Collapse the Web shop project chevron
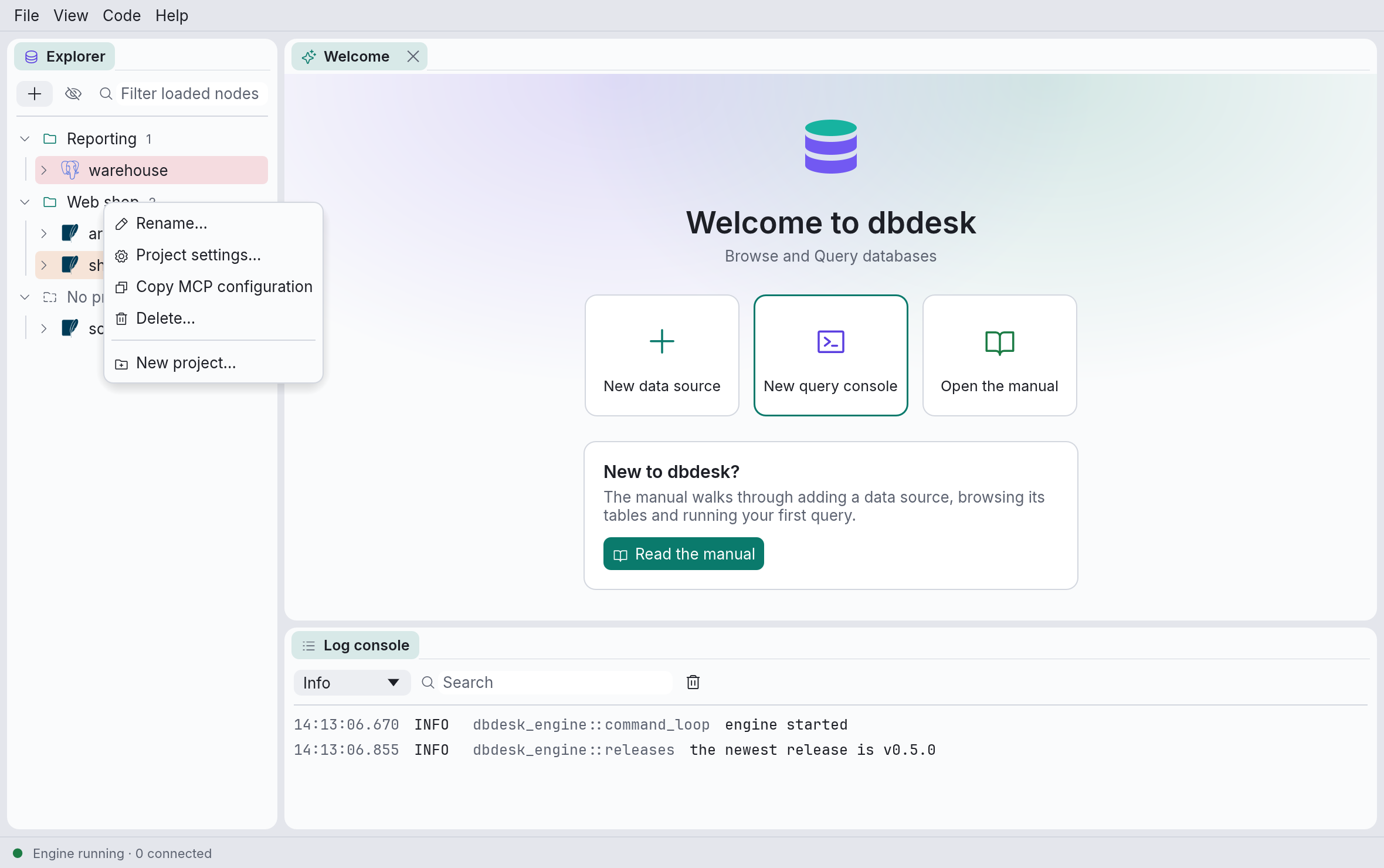Screen dimensions: 1384x868 25,202
